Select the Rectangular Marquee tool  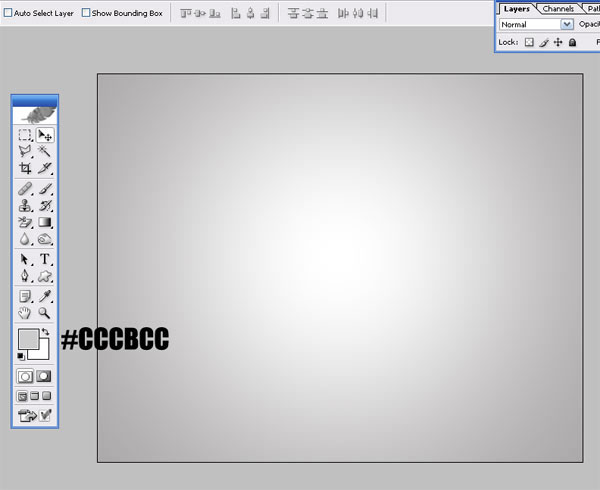(25, 135)
